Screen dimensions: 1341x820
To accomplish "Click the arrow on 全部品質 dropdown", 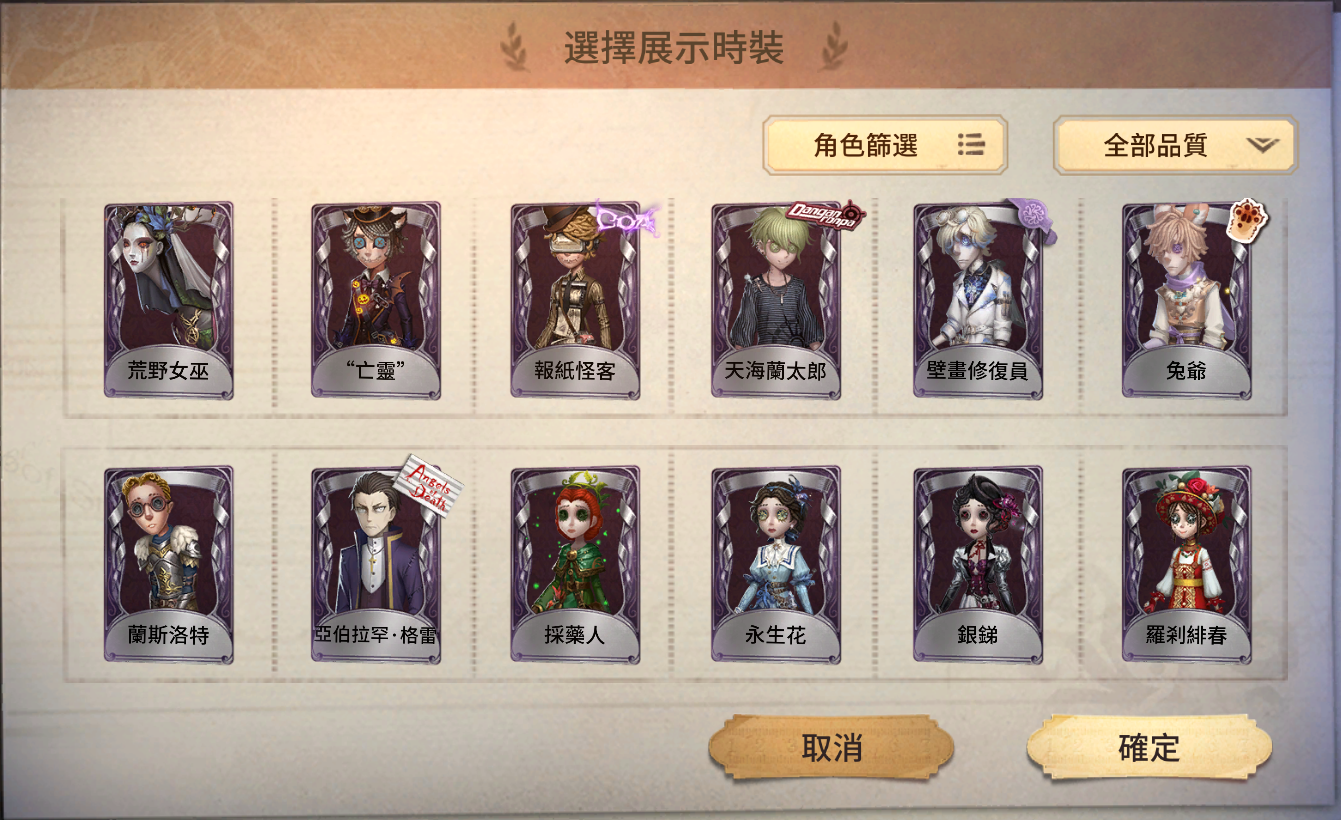I will pos(1263,146).
